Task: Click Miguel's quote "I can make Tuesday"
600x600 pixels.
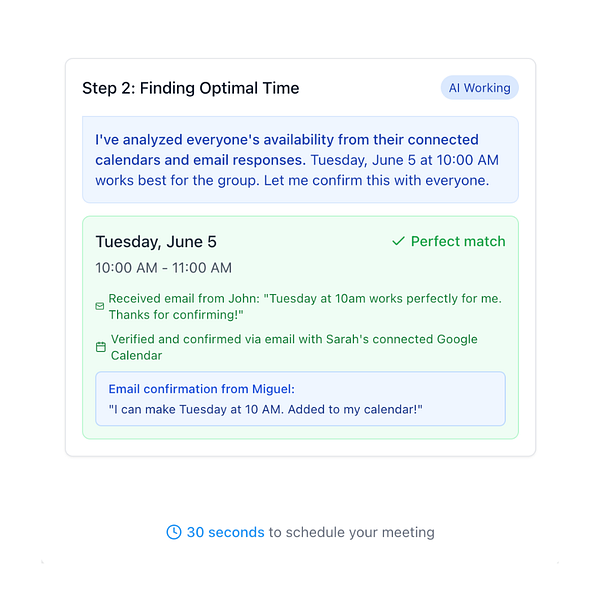Action: (x=266, y=409)
